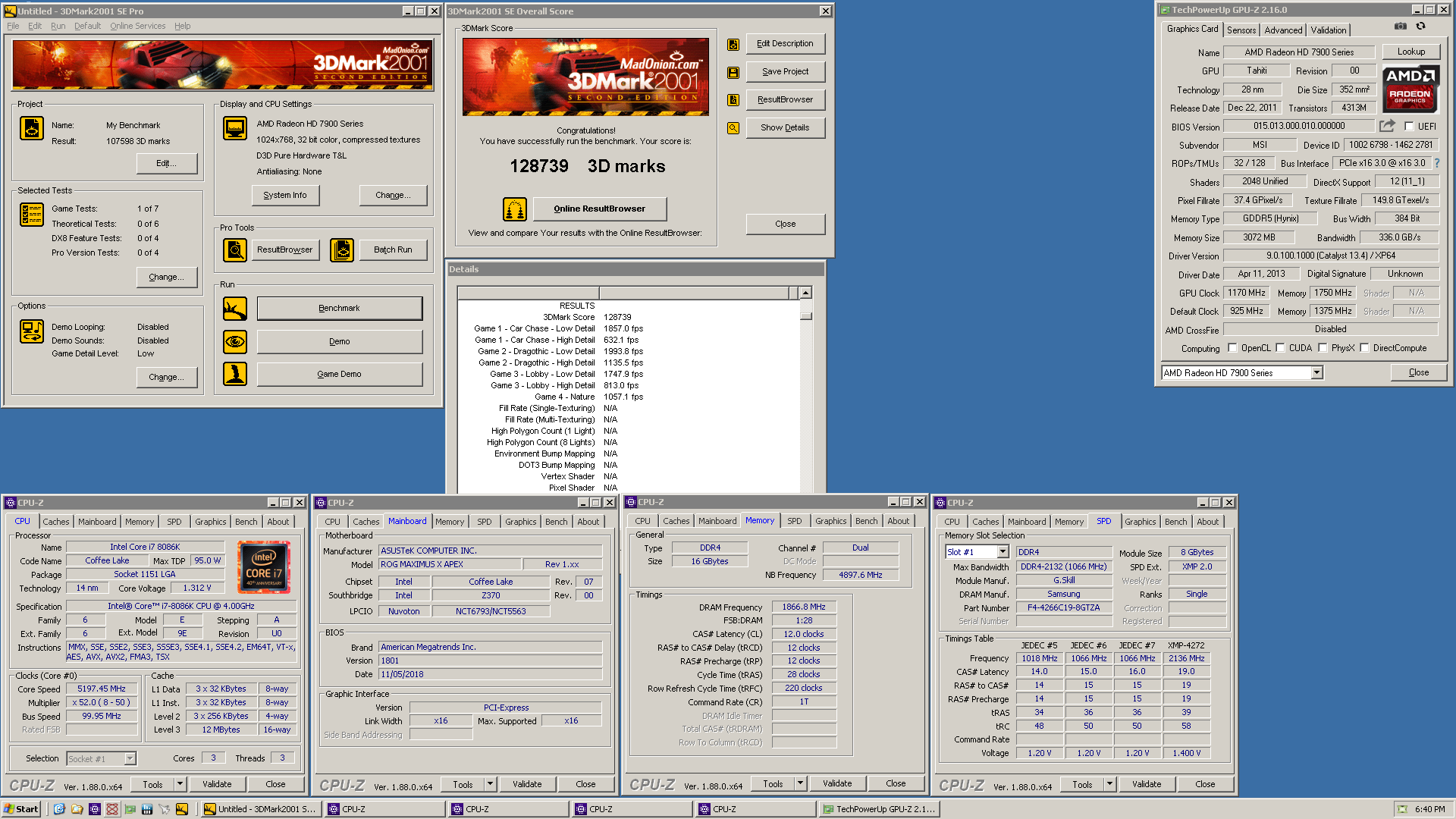Open the GPU selection dropdown in GPU-Z
The image size is (1456, 819).
[x=1317, y=372]
